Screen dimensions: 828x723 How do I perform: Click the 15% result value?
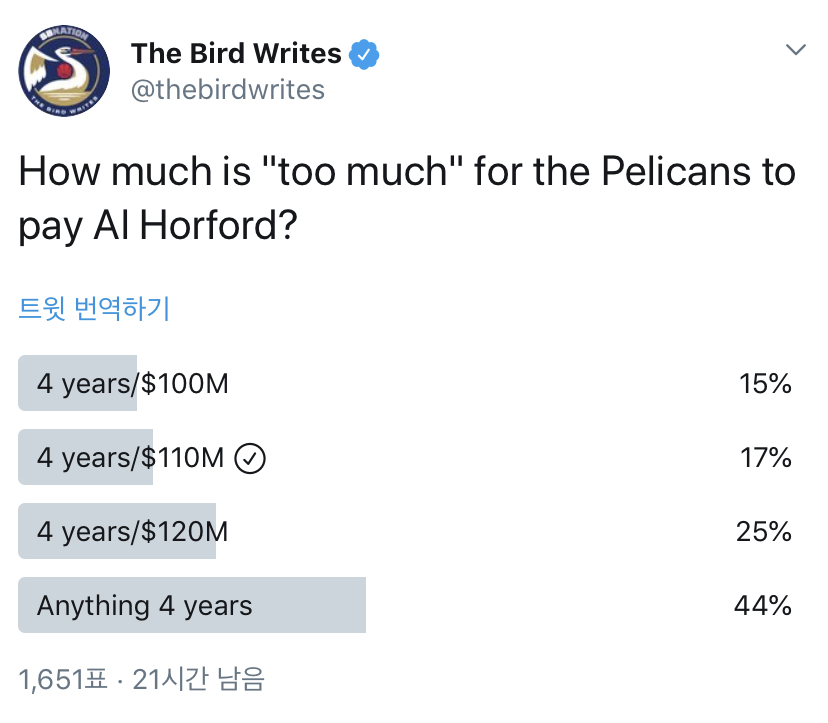(x=765, y=383)
